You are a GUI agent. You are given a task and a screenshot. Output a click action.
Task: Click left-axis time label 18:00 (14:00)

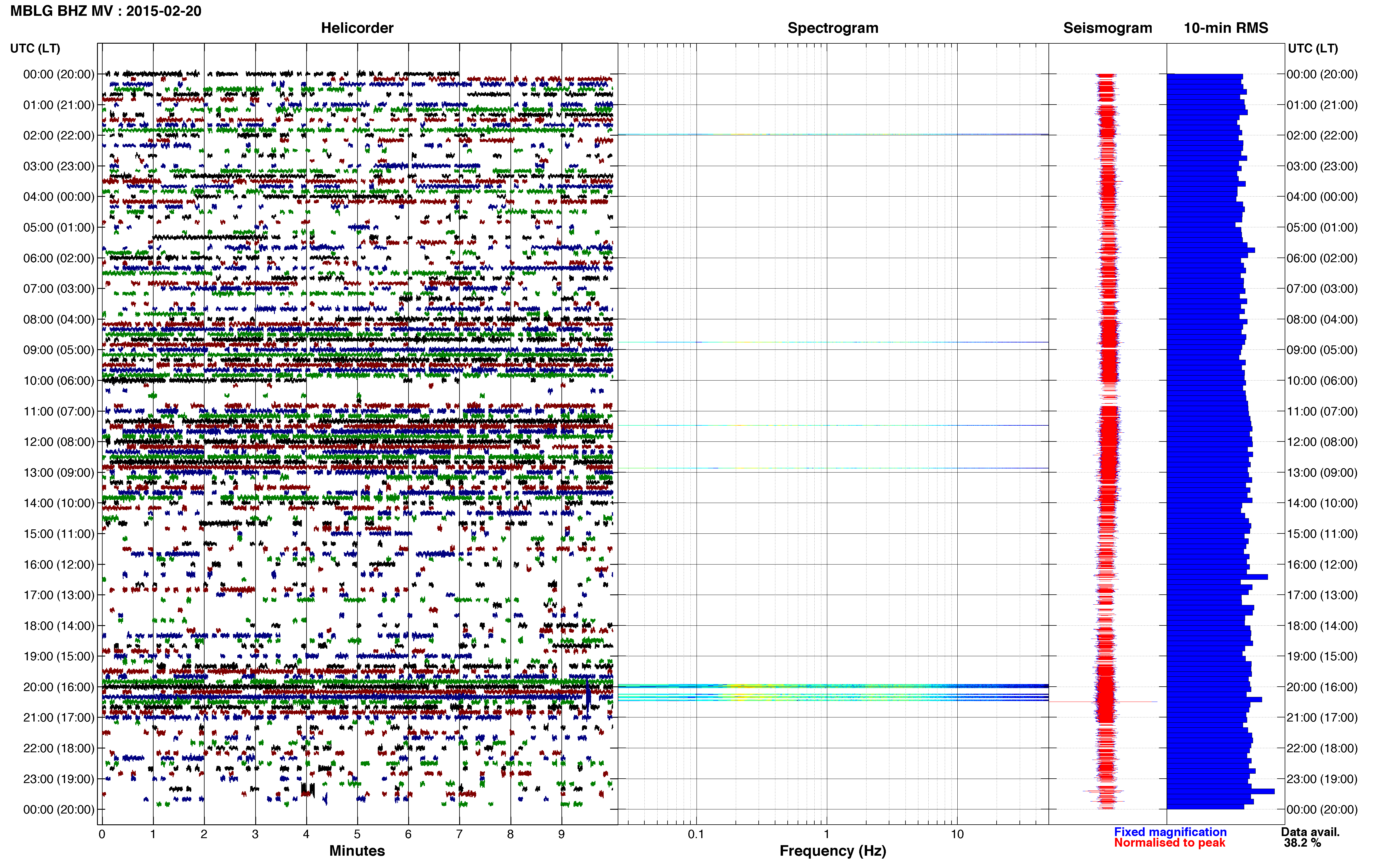pos(59,626)
